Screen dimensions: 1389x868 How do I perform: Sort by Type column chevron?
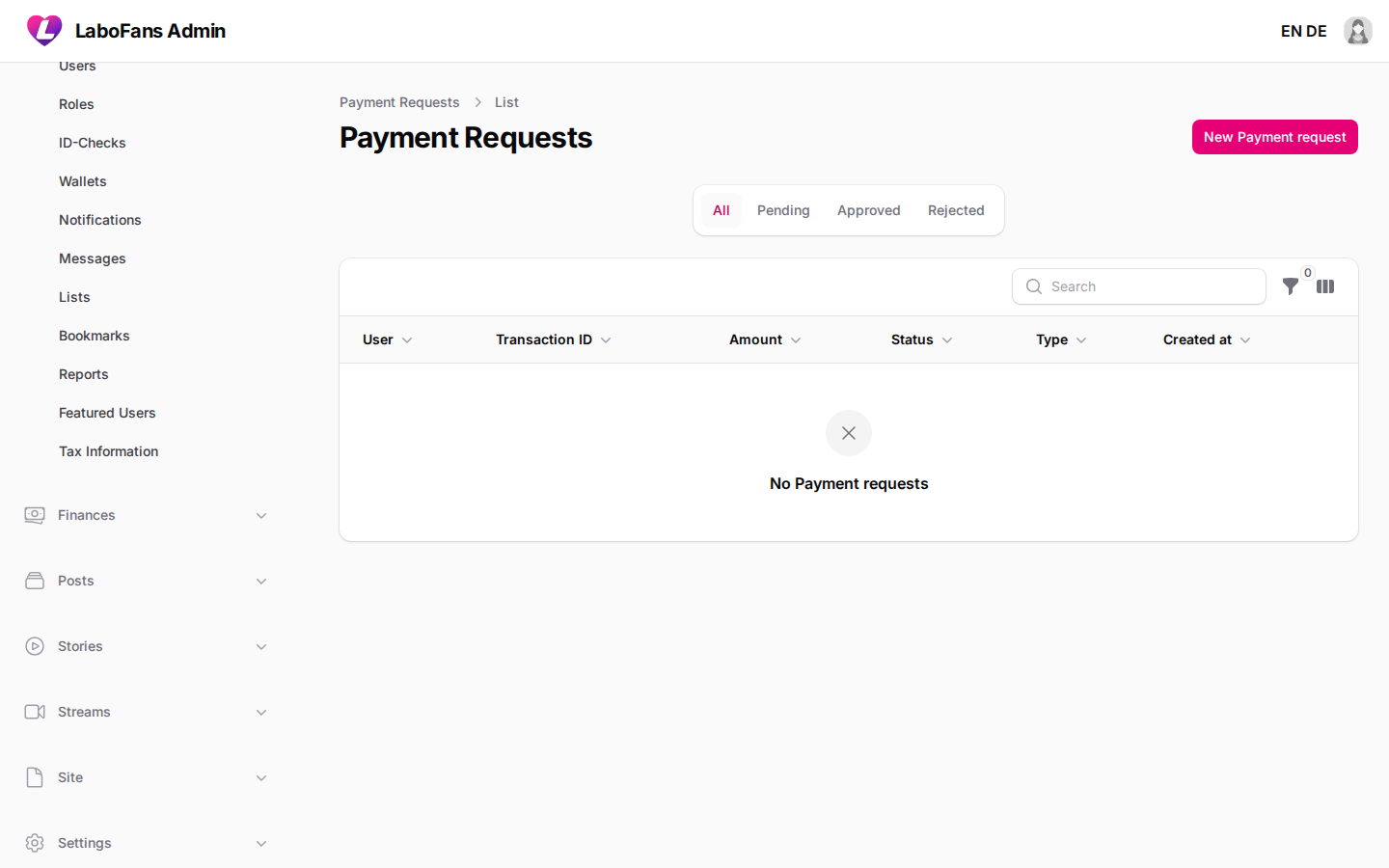click(1081, 340)
